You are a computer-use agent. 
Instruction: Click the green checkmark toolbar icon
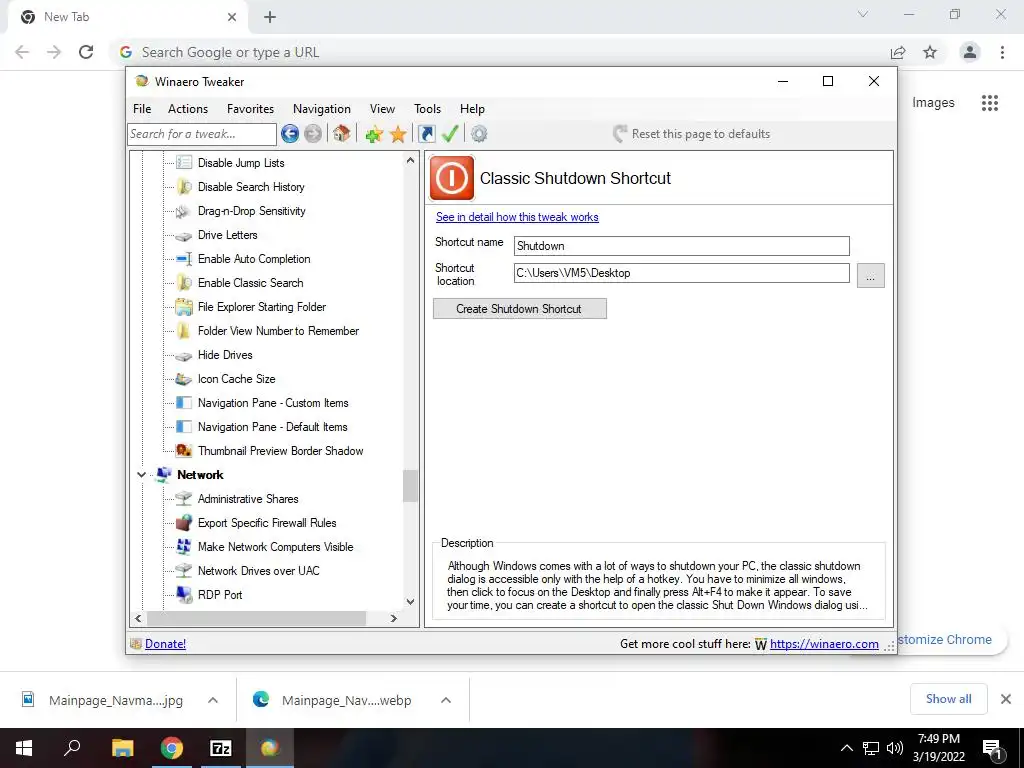(450, 134)
